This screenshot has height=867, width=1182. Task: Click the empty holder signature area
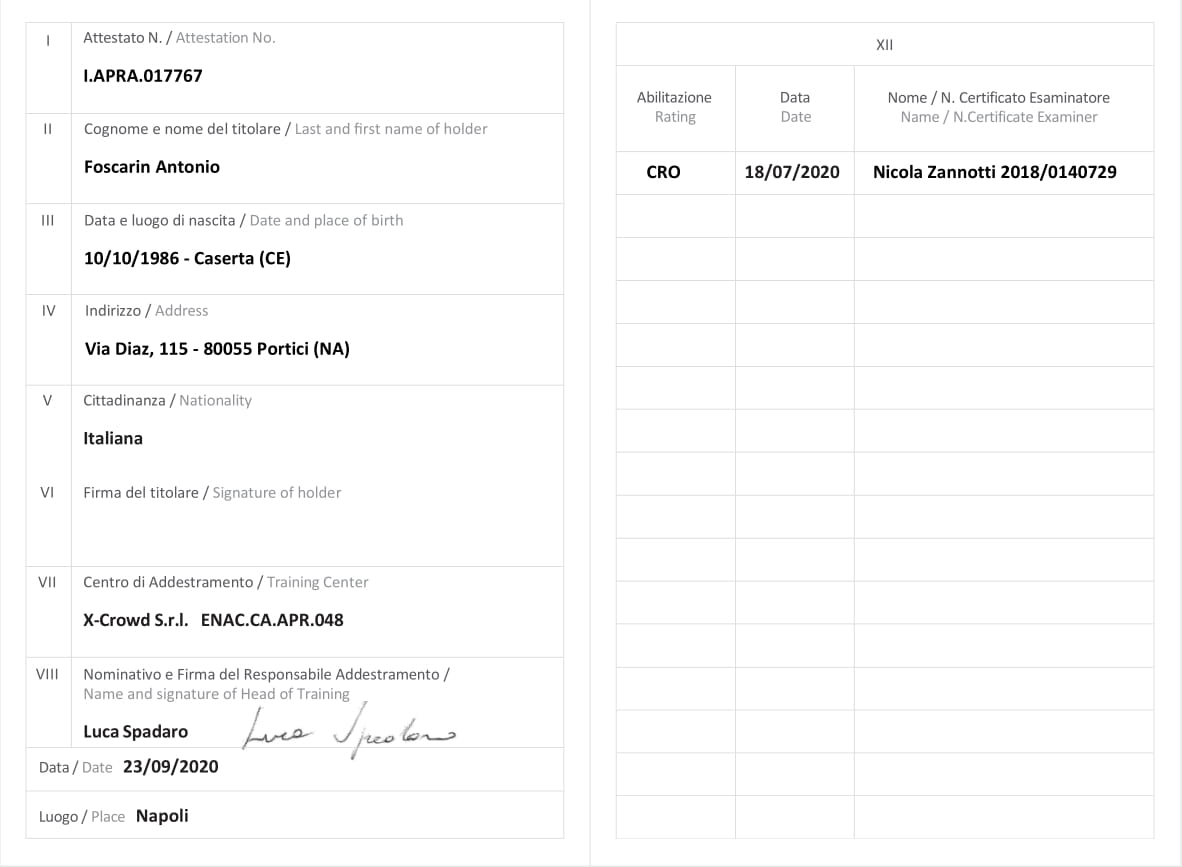316,533
